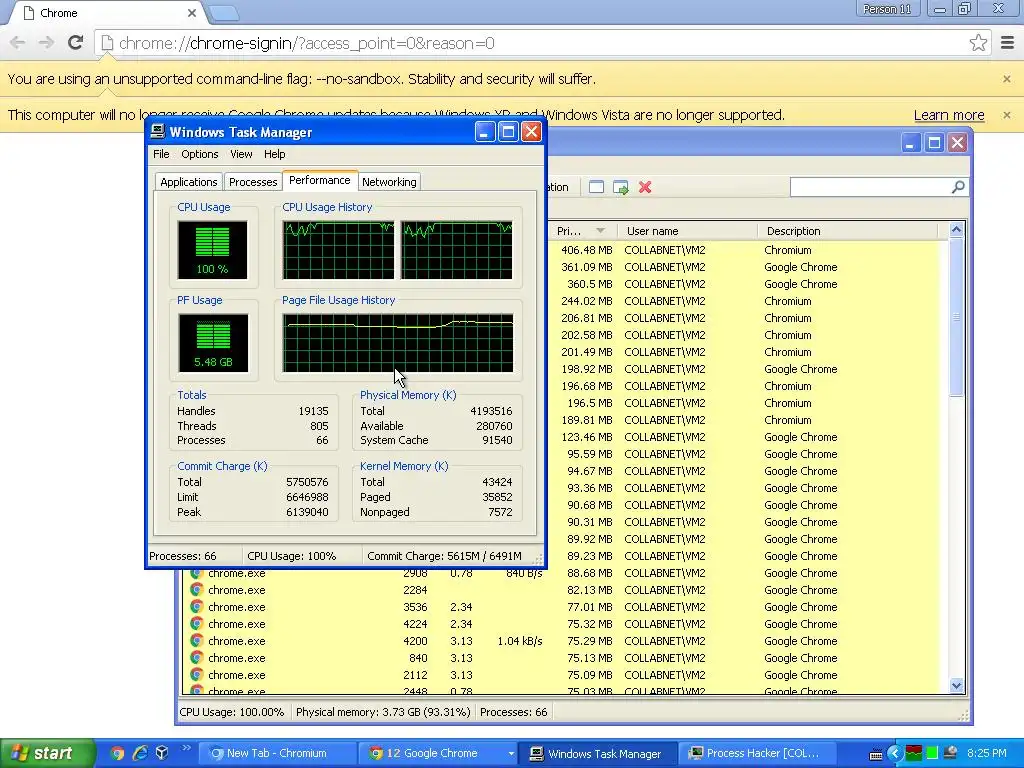The image size is (1024, 768).
Task: Open Chrome's hamburger menu
Action: click(1007, 43)
